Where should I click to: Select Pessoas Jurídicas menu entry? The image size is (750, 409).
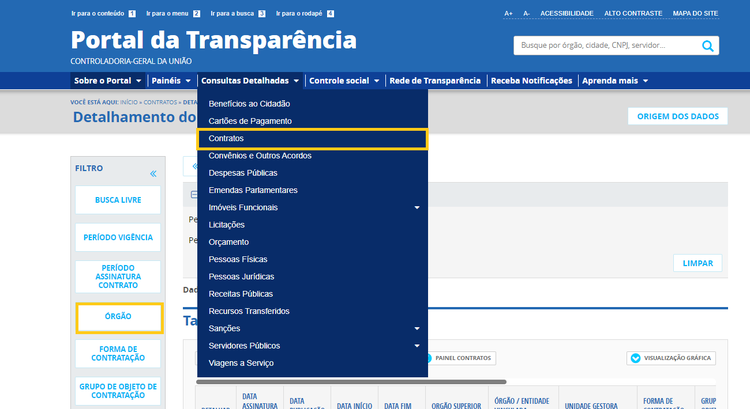point(241,276)
